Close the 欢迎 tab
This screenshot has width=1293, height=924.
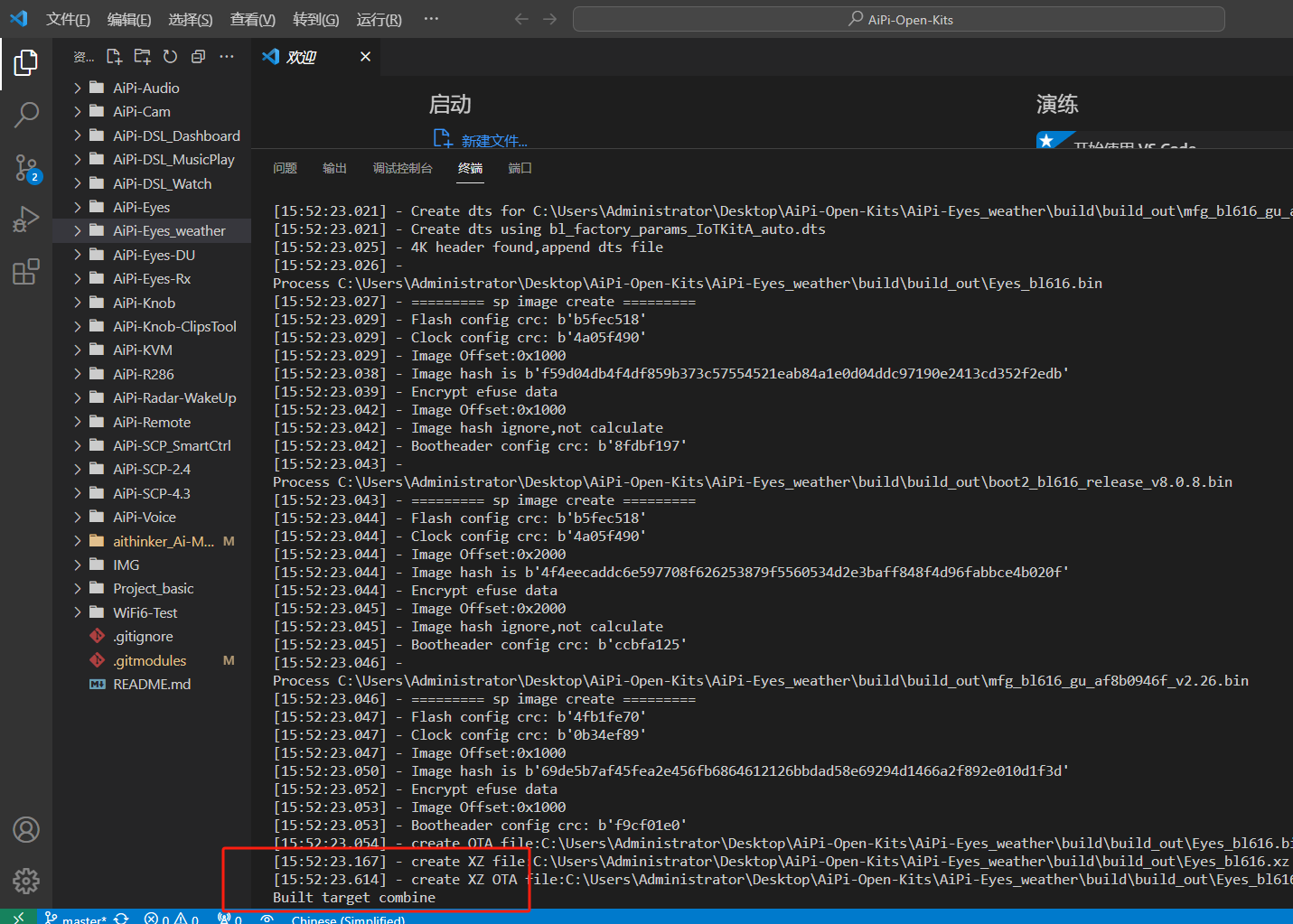[365, 57]
